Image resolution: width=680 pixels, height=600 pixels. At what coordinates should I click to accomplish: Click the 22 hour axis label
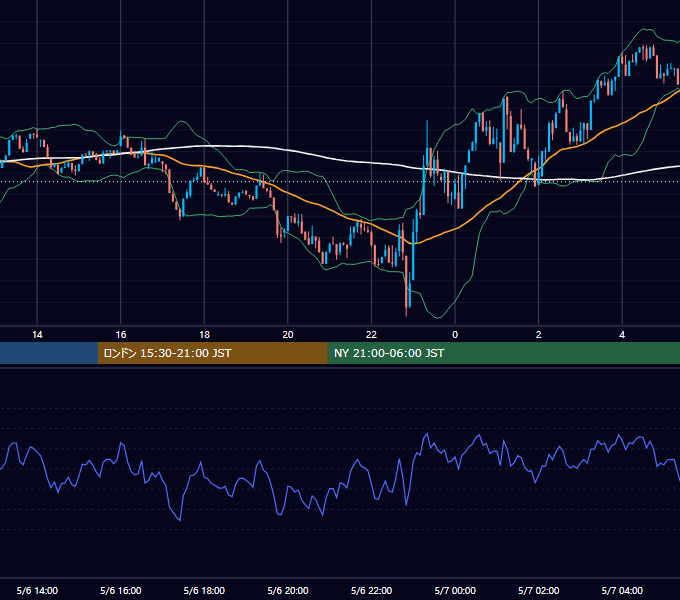(x=371, y=335)
